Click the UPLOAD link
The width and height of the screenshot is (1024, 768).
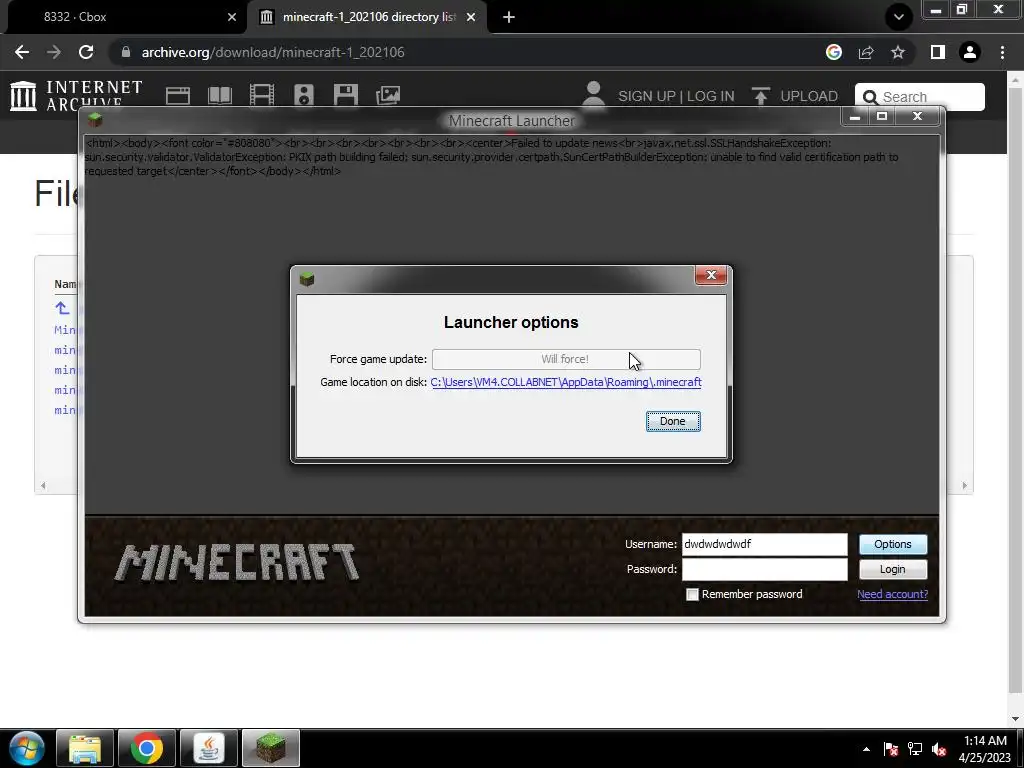pyautogui.click(x=795, y=96)
